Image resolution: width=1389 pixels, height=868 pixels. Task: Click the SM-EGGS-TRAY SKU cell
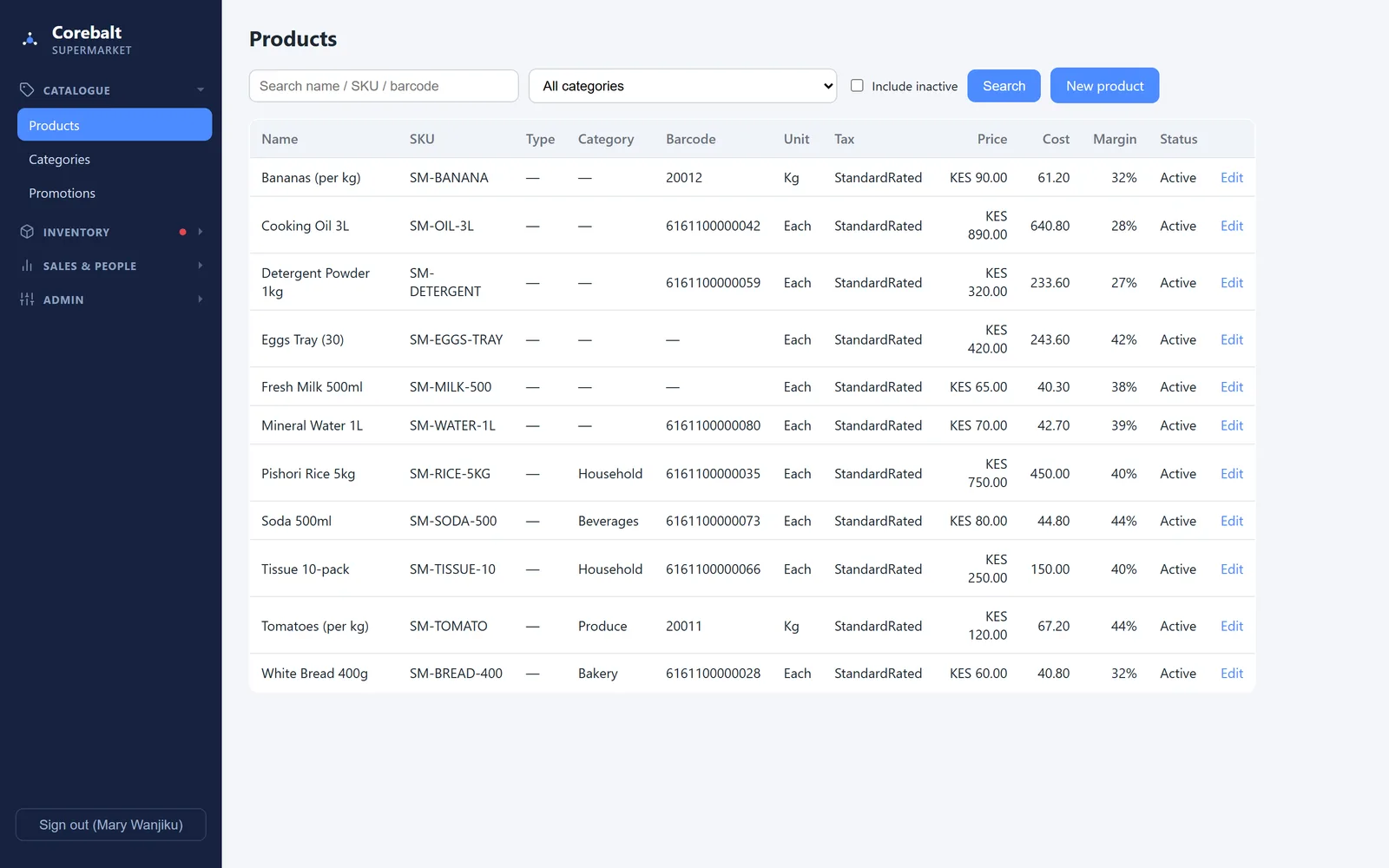point(457,339)
